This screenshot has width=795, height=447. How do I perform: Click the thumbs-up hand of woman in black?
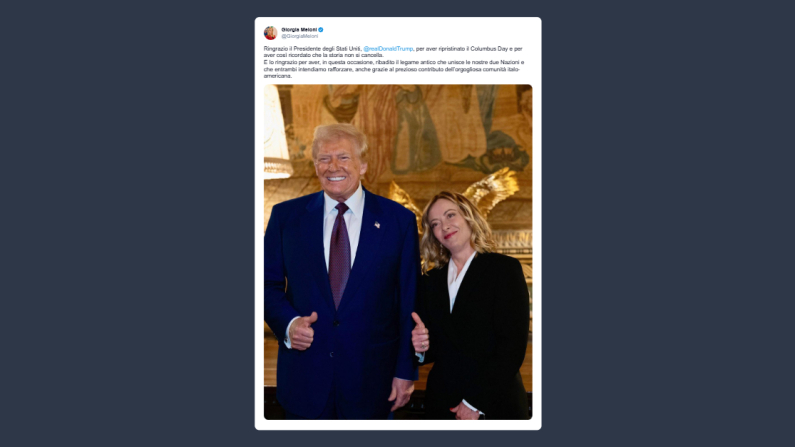(419, 332)
